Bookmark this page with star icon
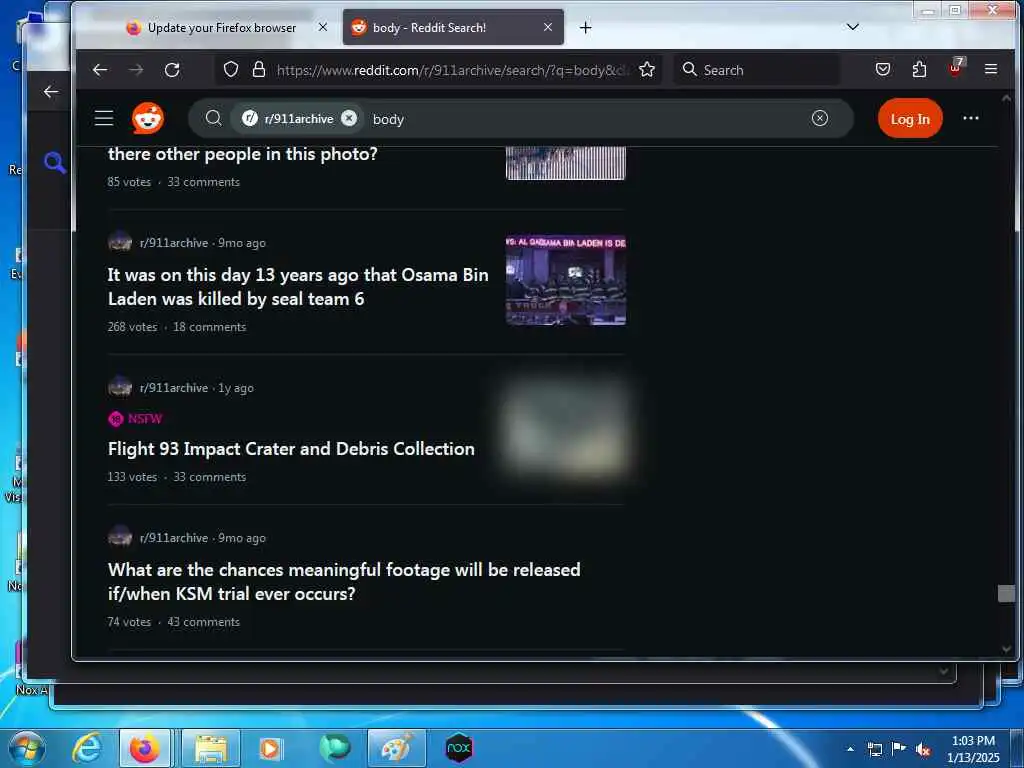 [647, 70]
